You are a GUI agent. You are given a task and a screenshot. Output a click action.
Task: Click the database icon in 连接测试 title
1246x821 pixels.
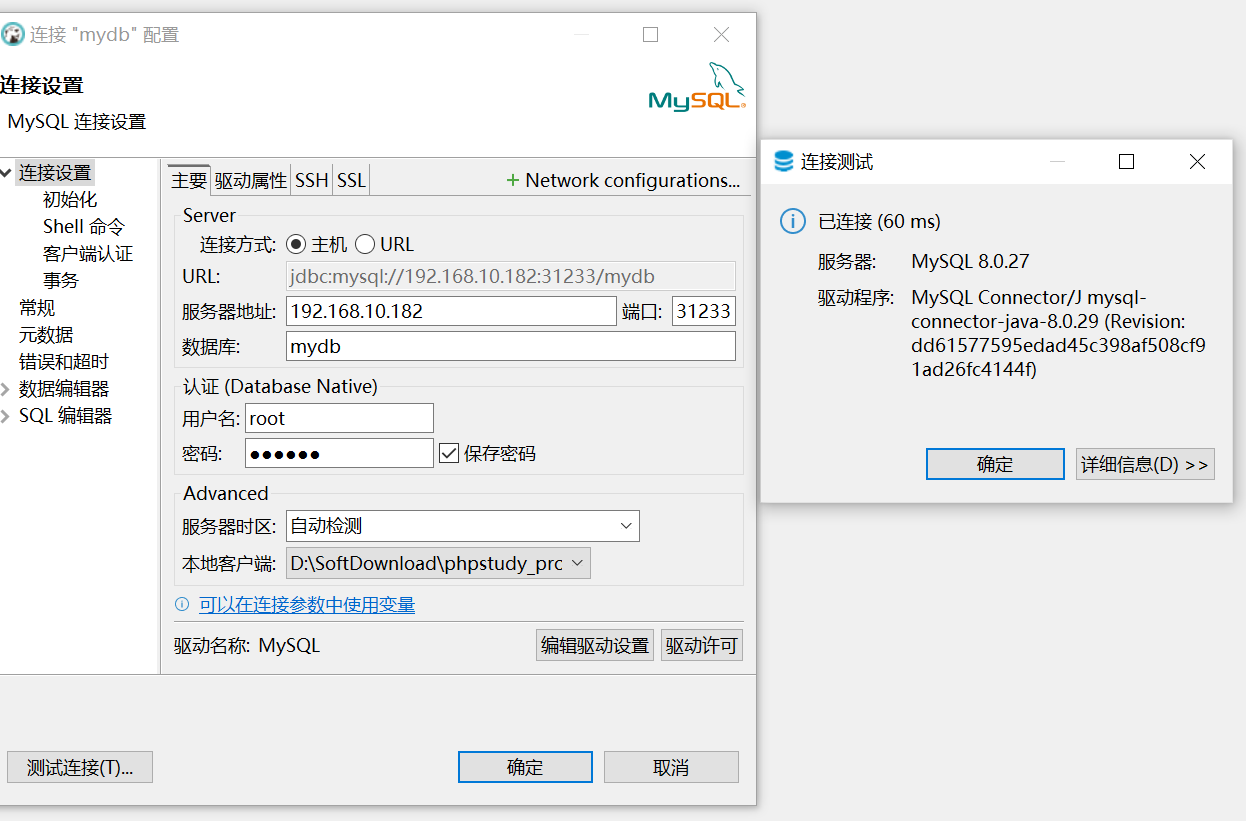(784, 162)
